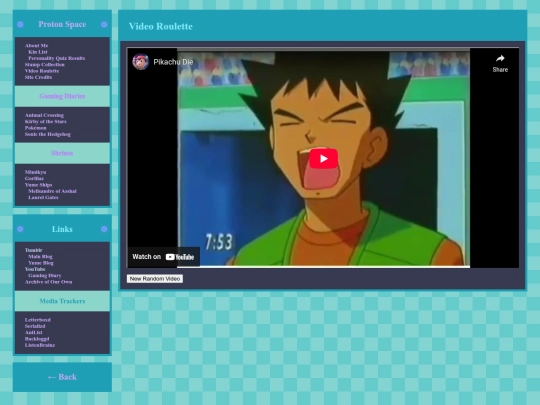Open the Serializd tracker link
The width and height of the screenshot is (540, 405).
pyautogui.click(x=35, y=326)
